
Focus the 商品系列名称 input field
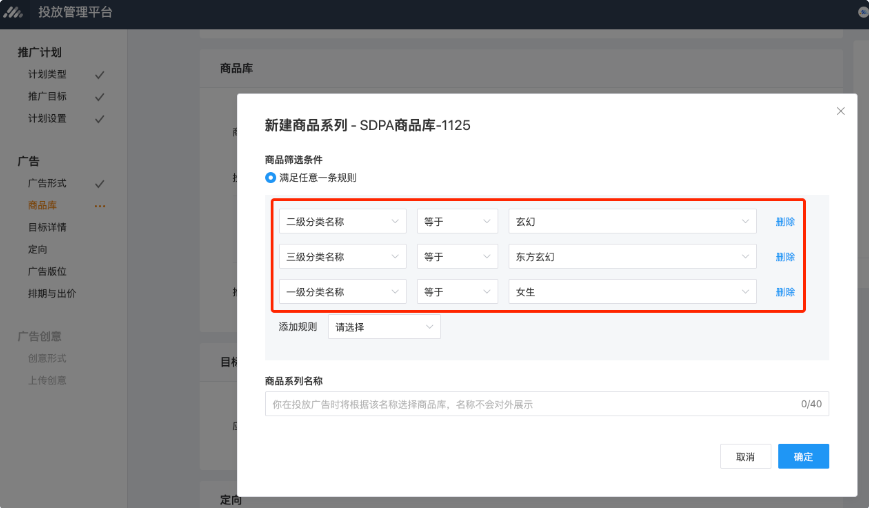[x=547, y=404]
